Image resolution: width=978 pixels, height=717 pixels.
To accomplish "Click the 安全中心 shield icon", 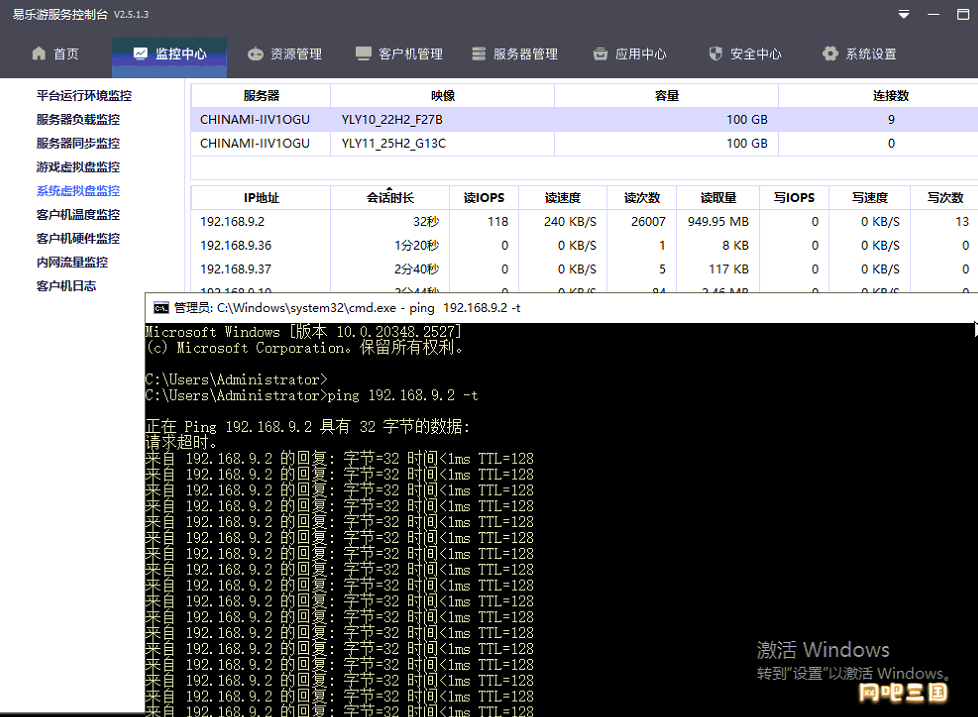I will point(715,54).
